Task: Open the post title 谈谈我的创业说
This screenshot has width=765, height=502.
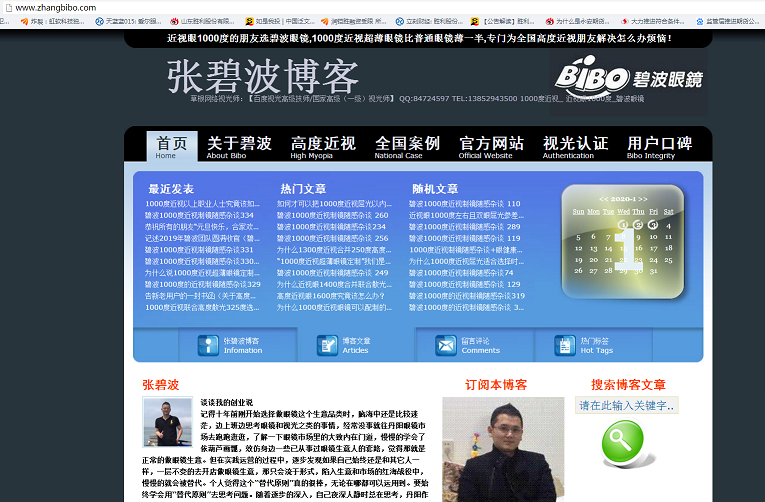Action: pos(227,402)
